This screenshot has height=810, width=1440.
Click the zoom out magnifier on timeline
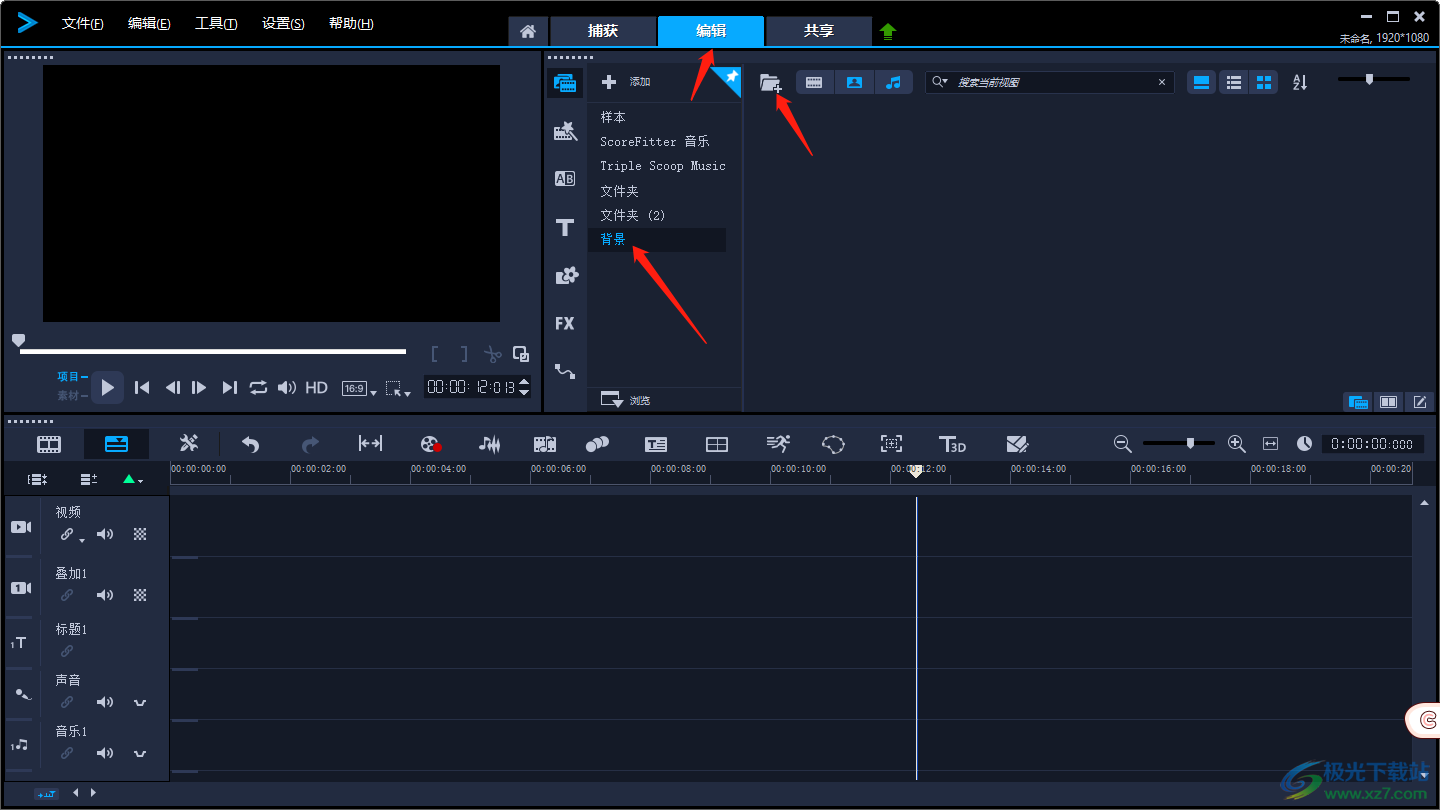[1122, 443]
